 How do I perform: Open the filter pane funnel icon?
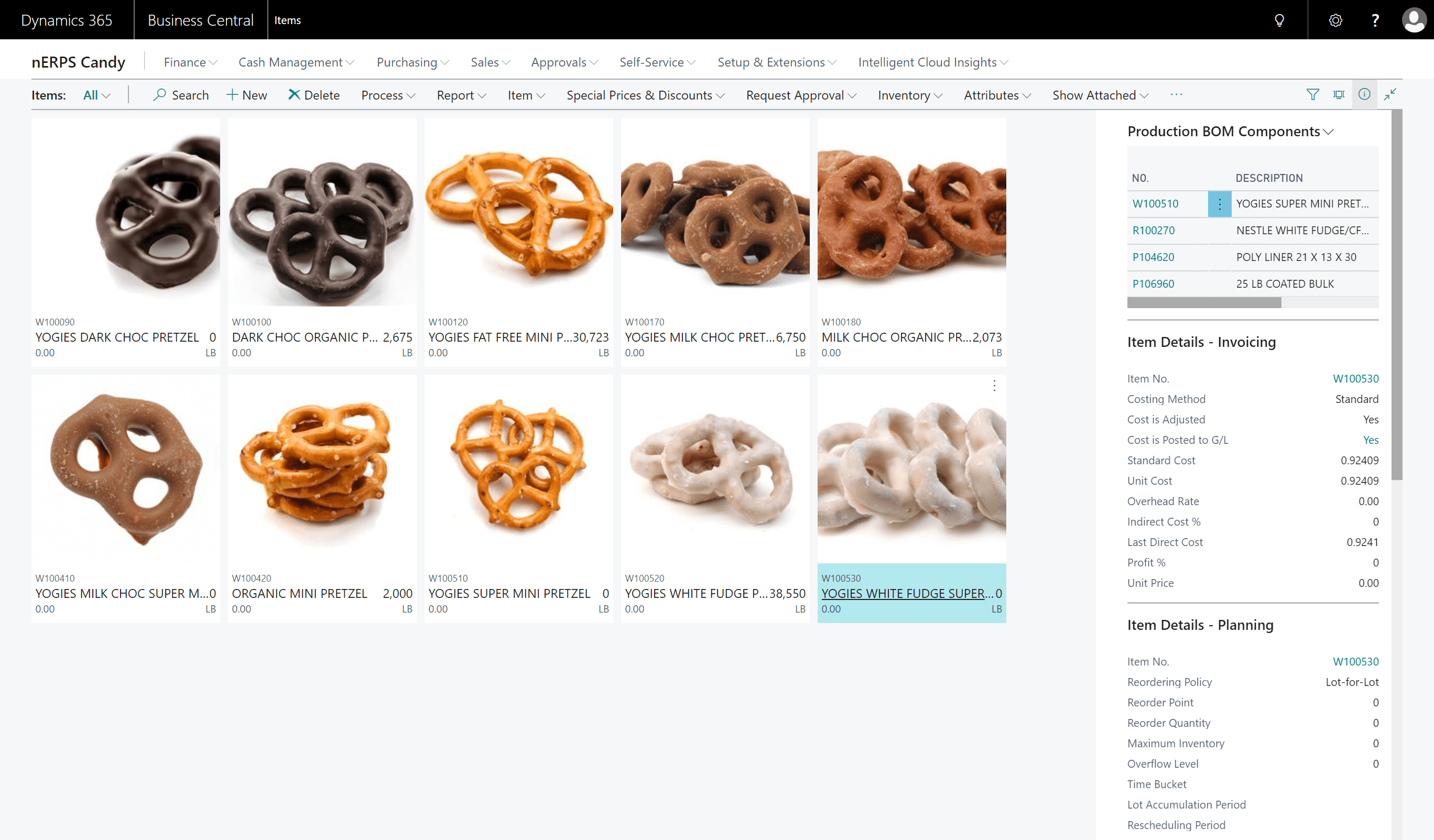[x=1312, y=94]
